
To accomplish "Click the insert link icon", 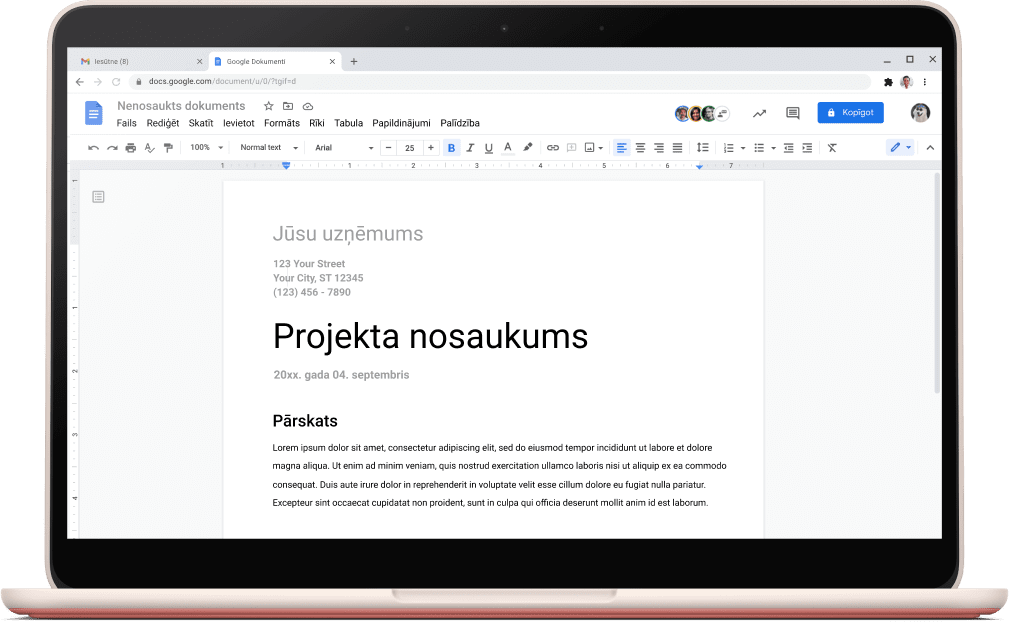I will pos(552,148).
